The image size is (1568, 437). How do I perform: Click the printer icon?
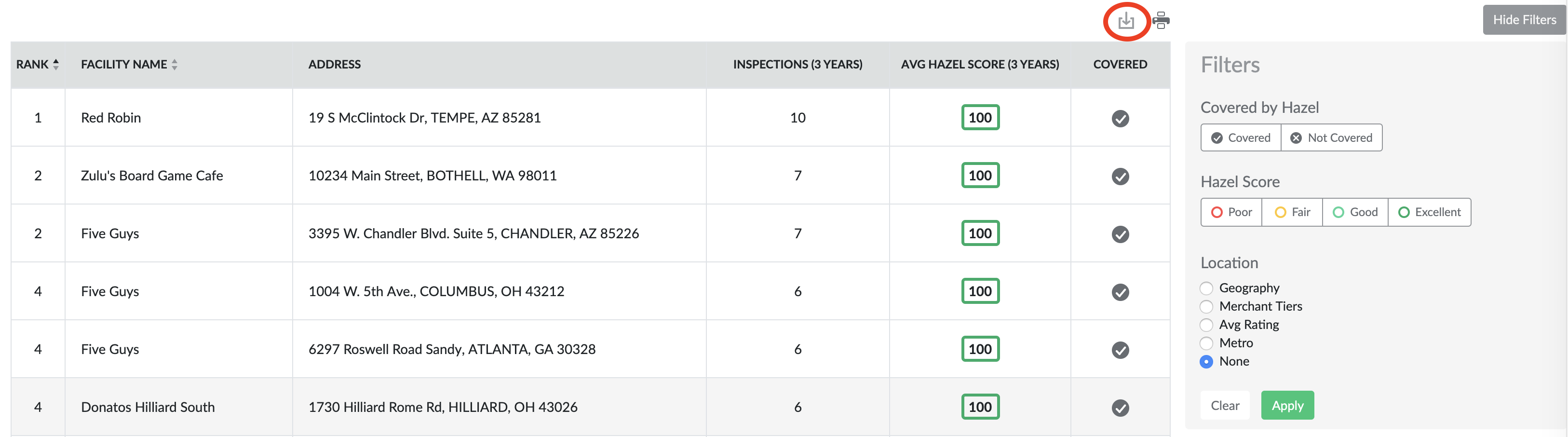point(1161,21)
